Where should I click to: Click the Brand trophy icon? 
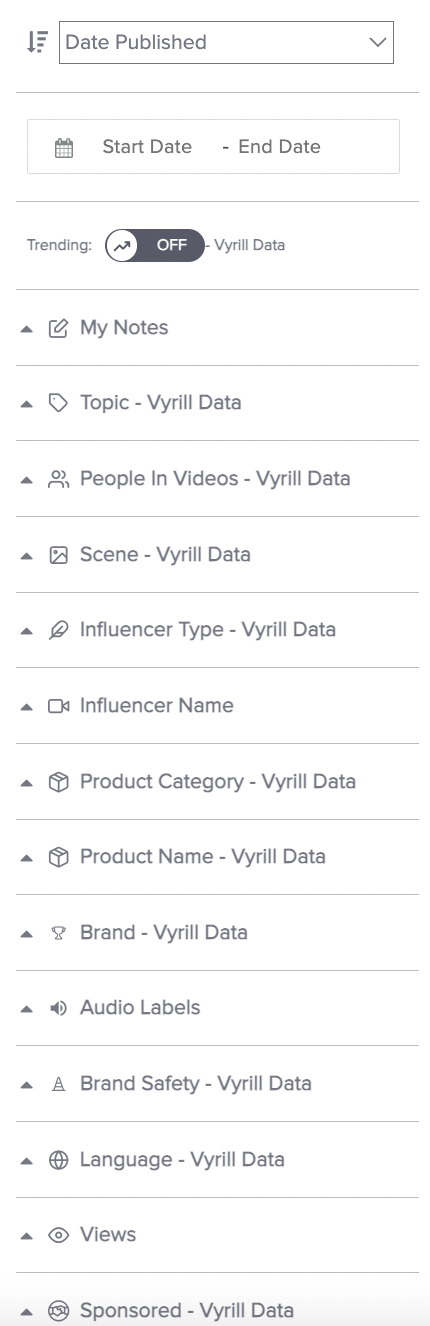pos(58,933)
